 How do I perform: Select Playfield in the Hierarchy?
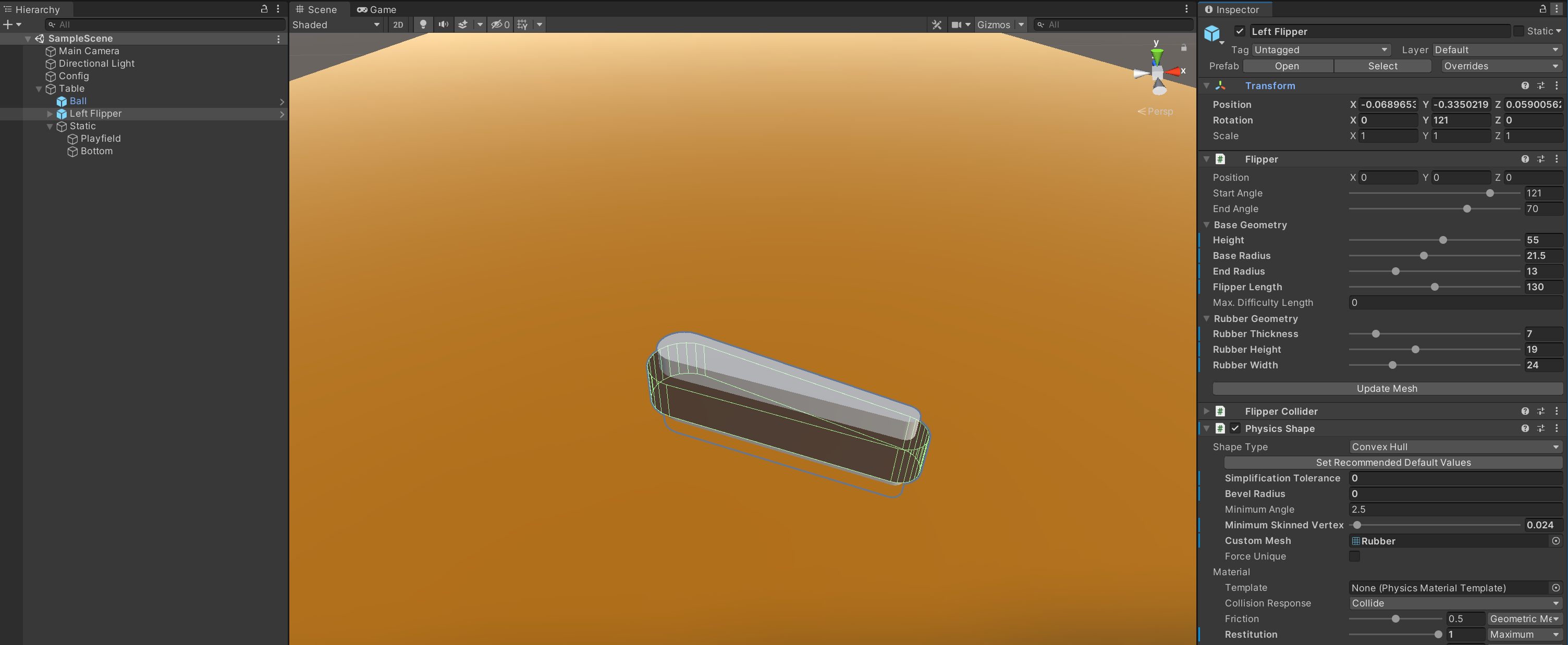pyautogui.click(x=101, y=139)
